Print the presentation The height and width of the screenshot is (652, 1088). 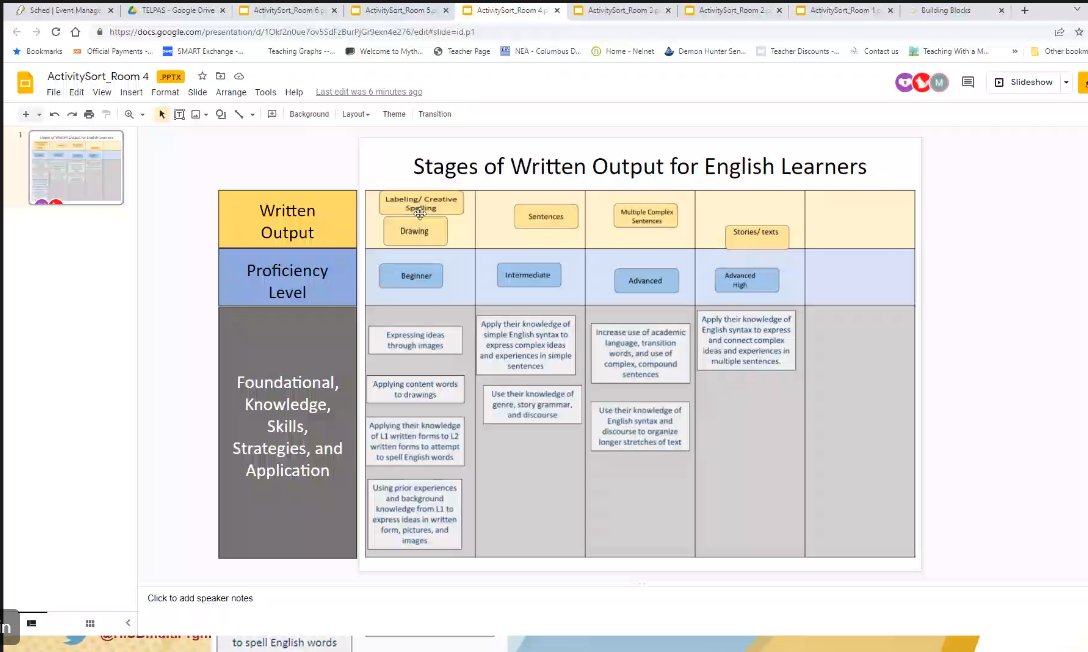tap(89, 114)
